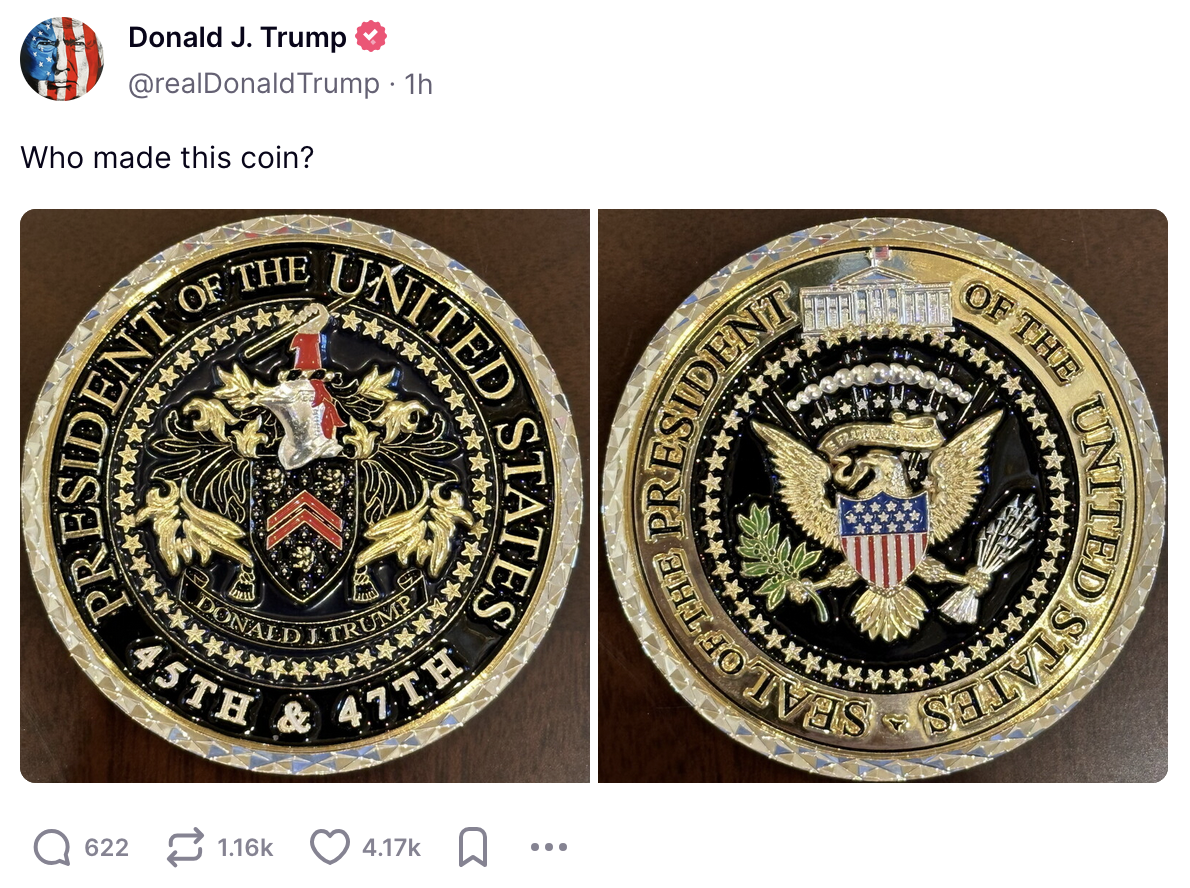Click the 1.16k reposts count
Viewport: 1190px width, 888px height.
coord(245,847)
